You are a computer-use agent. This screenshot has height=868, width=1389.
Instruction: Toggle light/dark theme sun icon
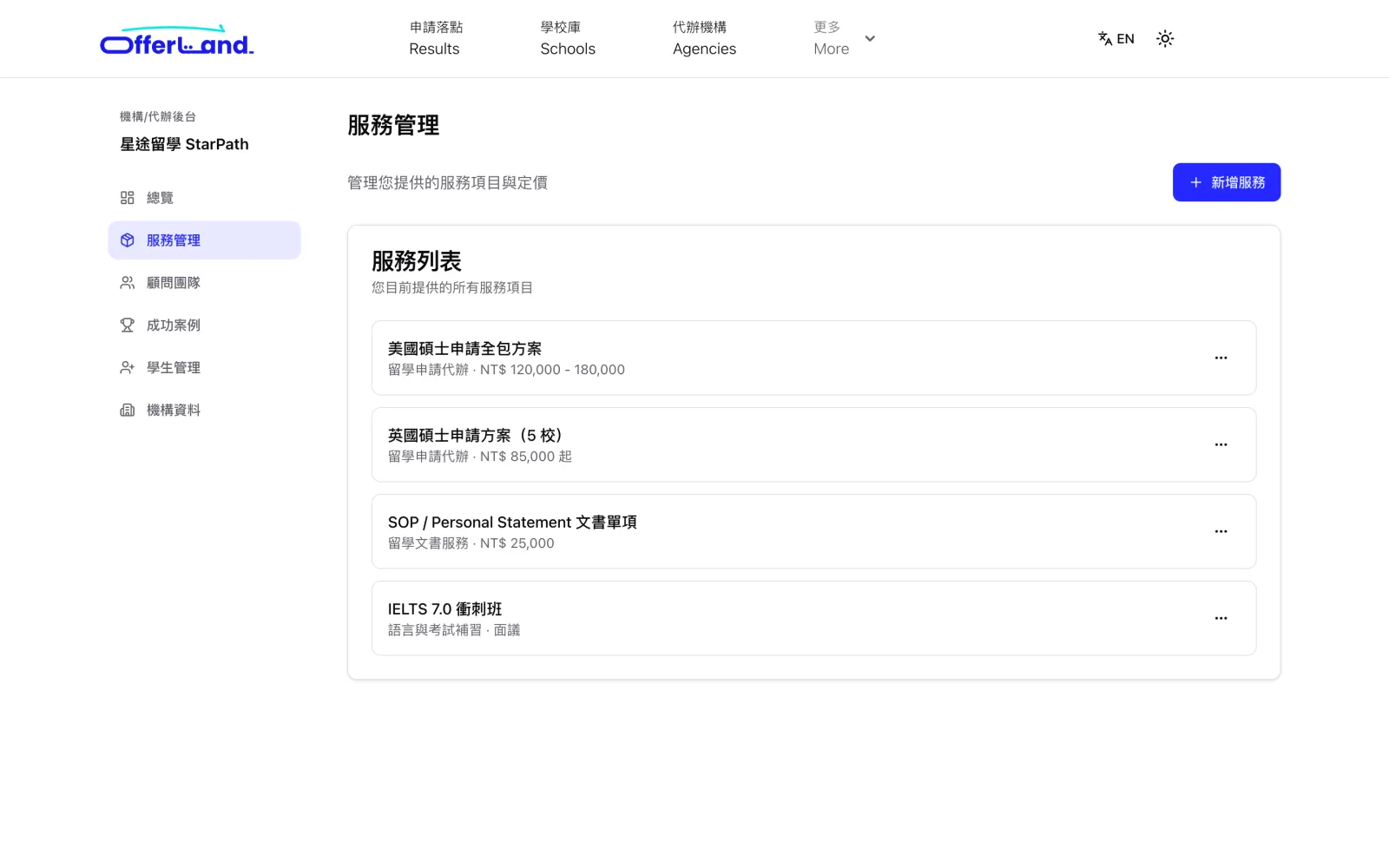(x=1165, y=38)
